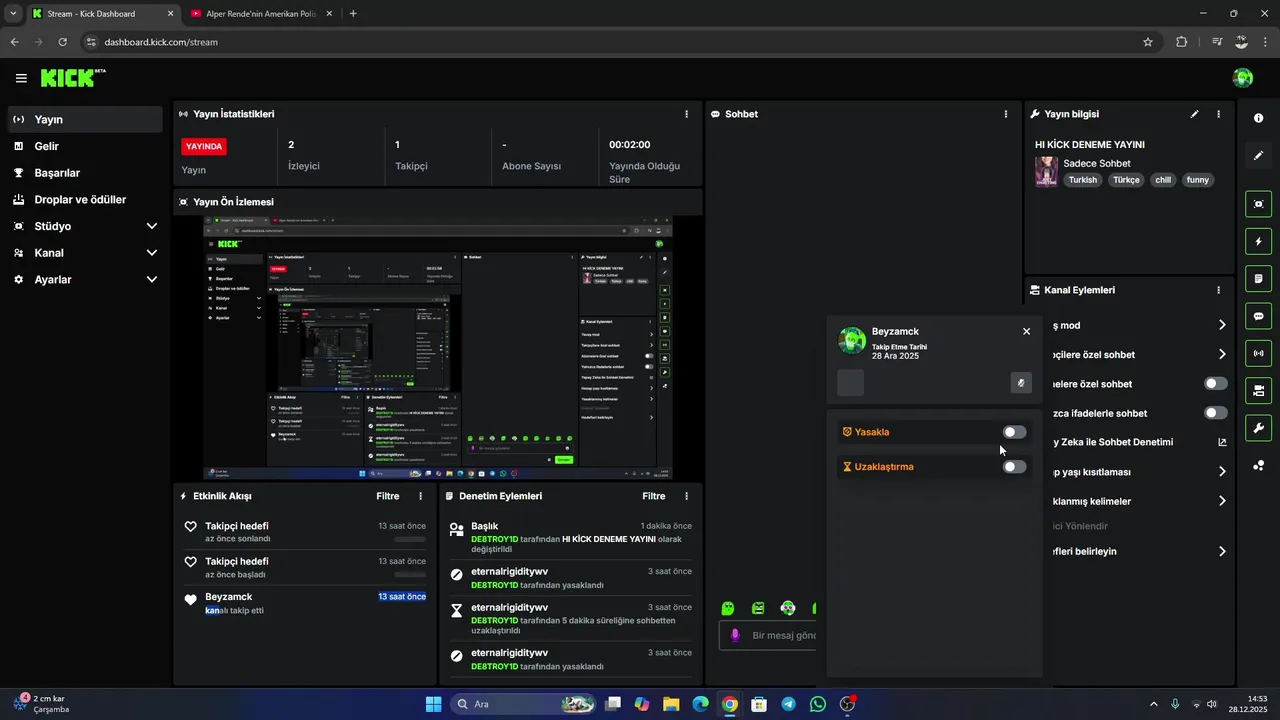Click the info icon in right sidebar
This screenshot has height=720, width=1280.
pos(1258,118)
